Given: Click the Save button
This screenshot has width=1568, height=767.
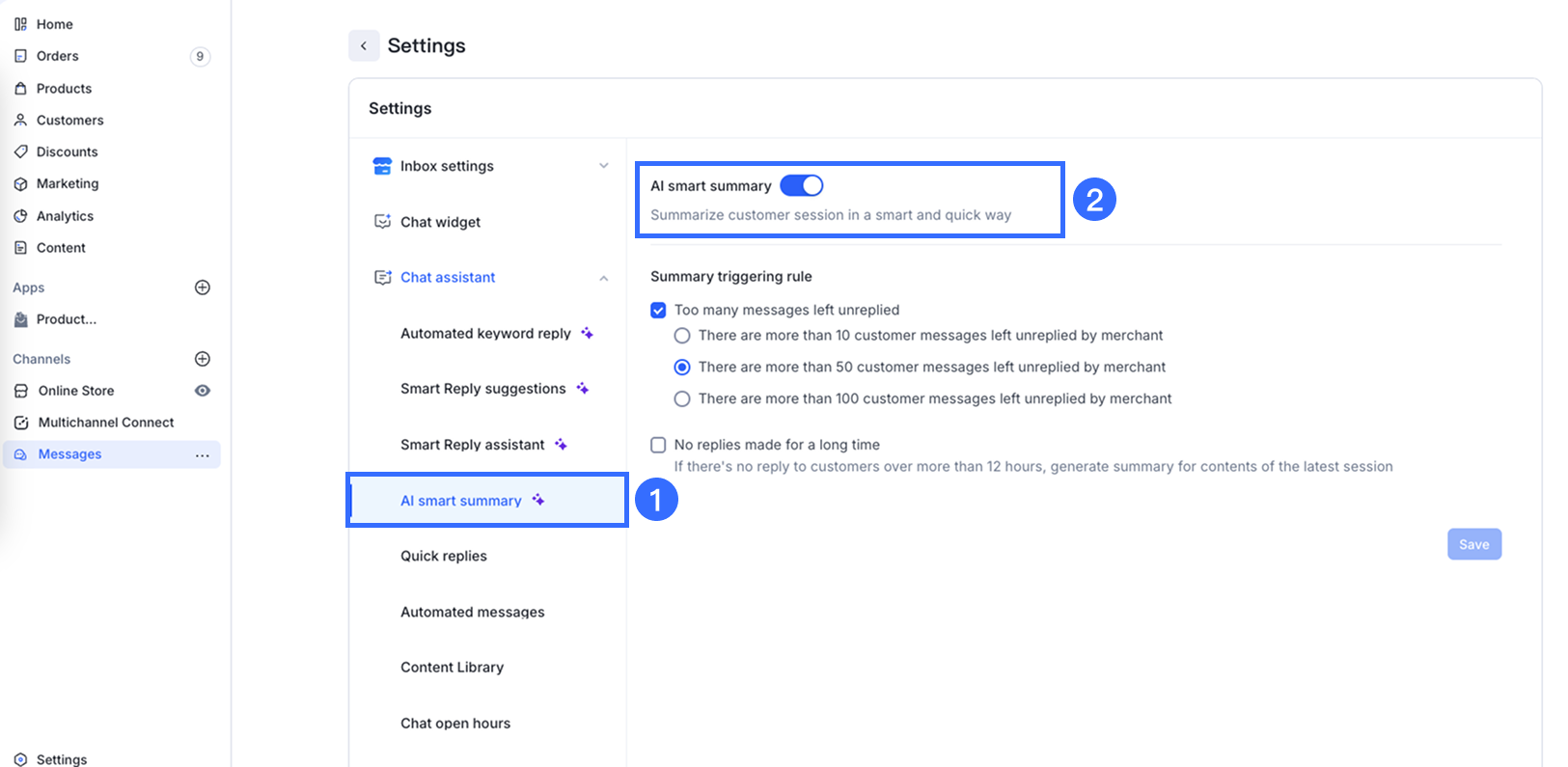Looking at the screenshot, I should pos(1473,544).
